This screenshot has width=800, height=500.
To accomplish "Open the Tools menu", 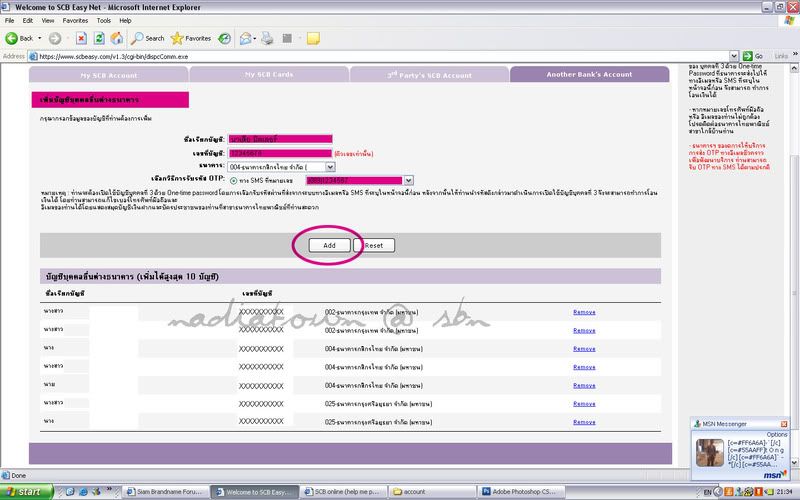I will 104,20.
